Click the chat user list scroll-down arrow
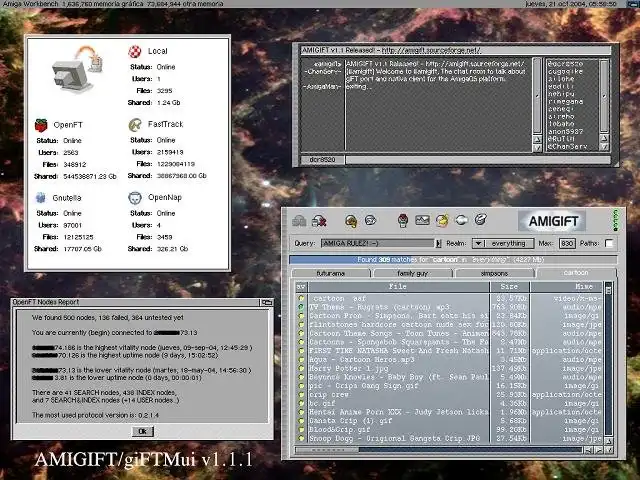This screenshot has height=480, width=640. click(x=604, y=147)
